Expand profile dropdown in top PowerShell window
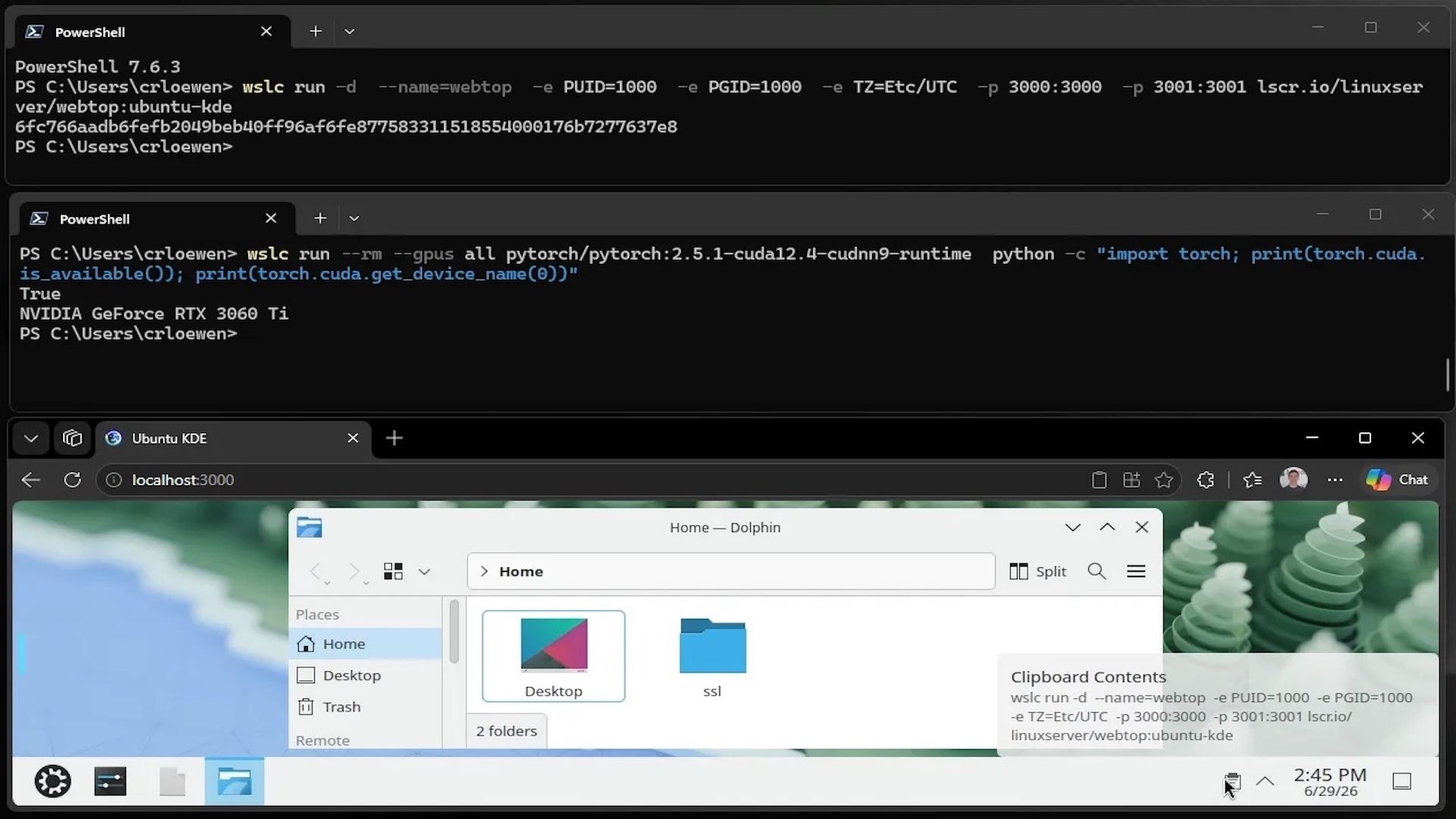The width and height of the screenshot is (1456, 819). click(350, 31)
